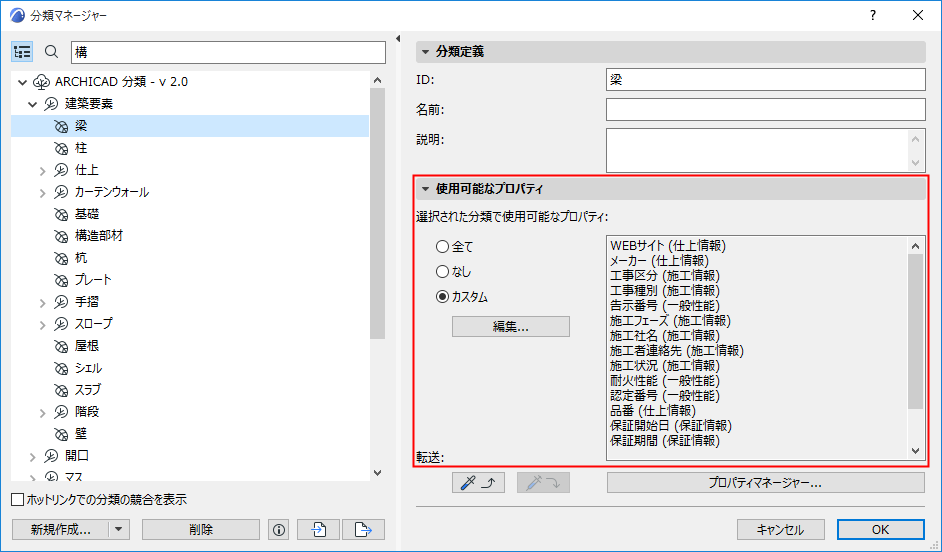Click the 編集... button

click(x=511, y=327)
